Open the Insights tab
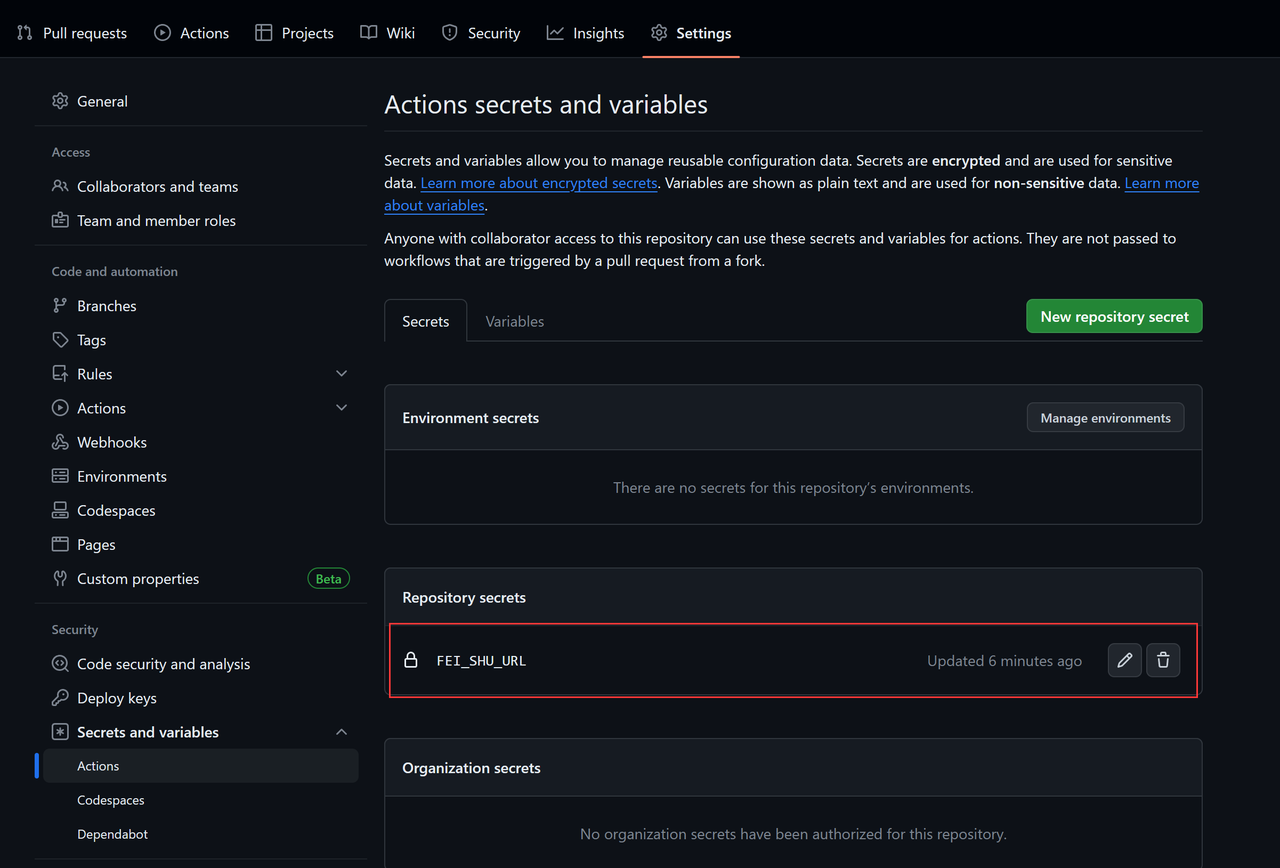 tap(586, 33)
